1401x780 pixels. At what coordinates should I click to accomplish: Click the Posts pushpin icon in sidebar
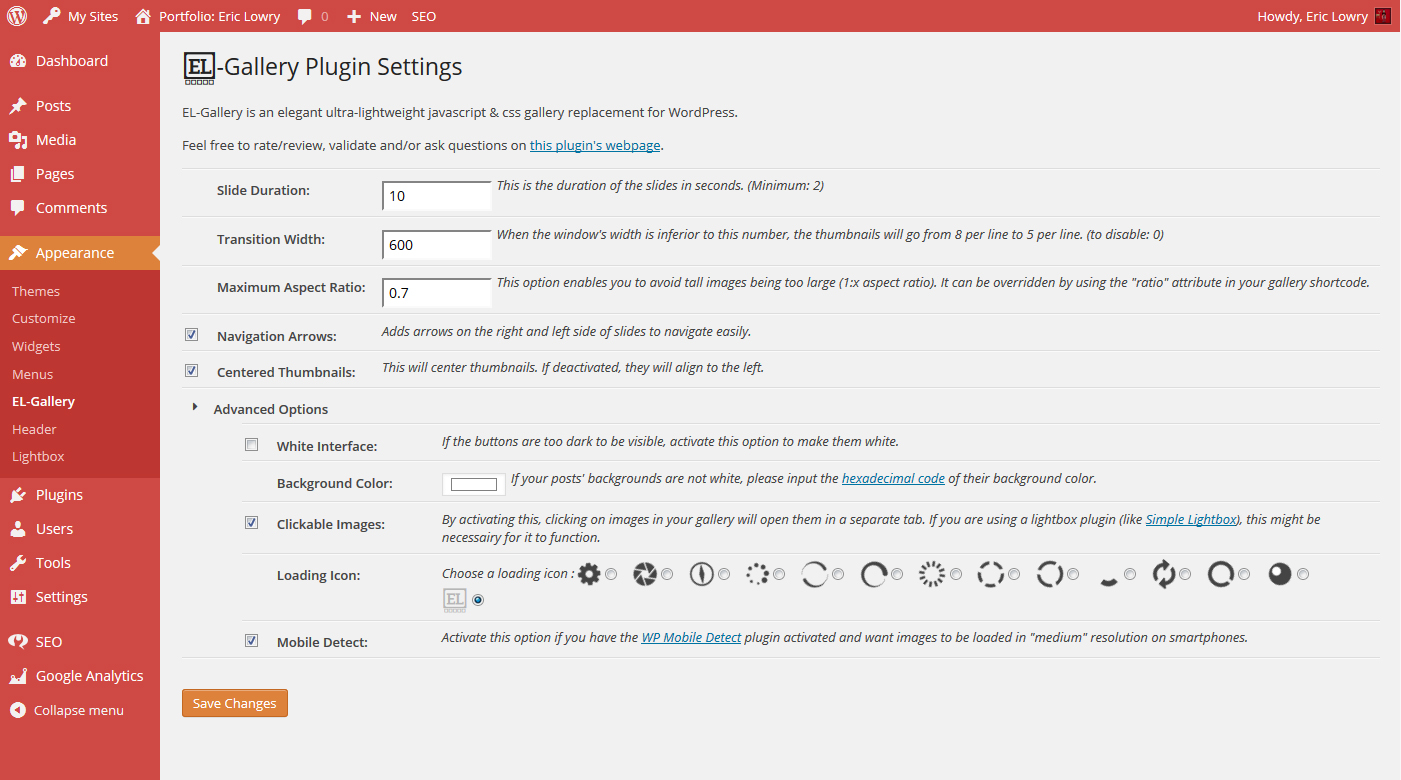[18, 106]
